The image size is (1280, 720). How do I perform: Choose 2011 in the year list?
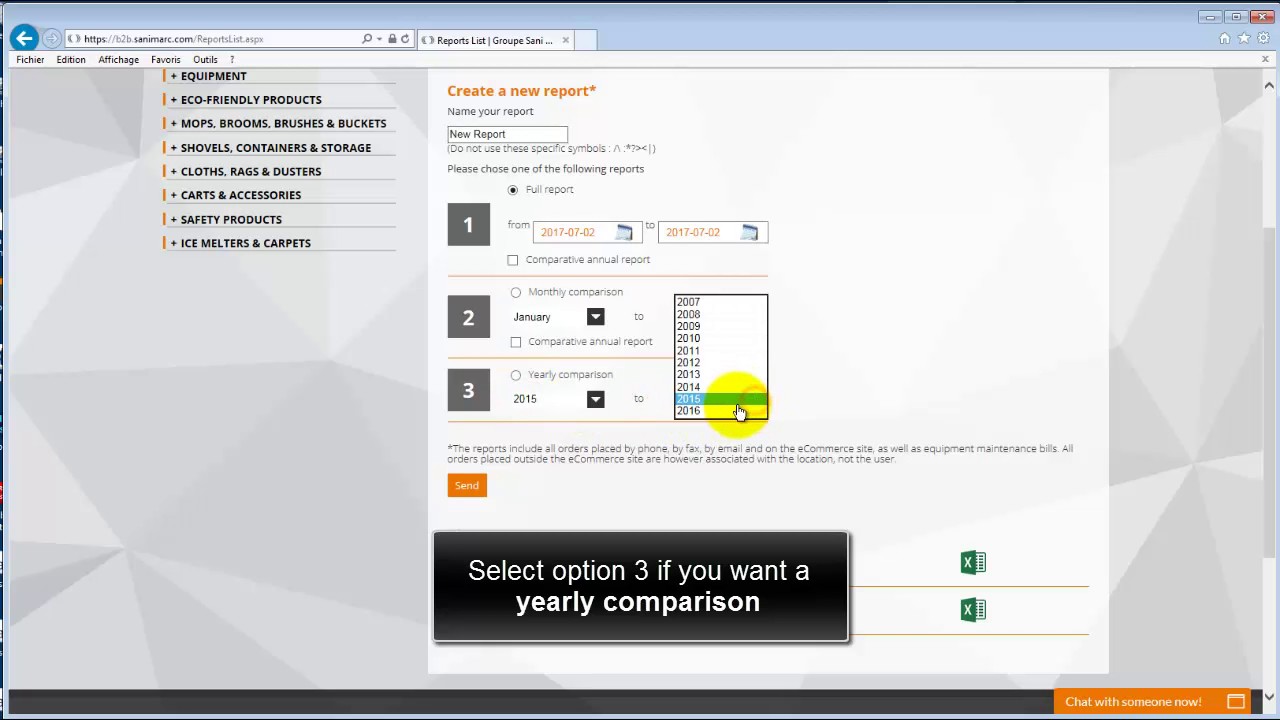[x=721, y=351]
